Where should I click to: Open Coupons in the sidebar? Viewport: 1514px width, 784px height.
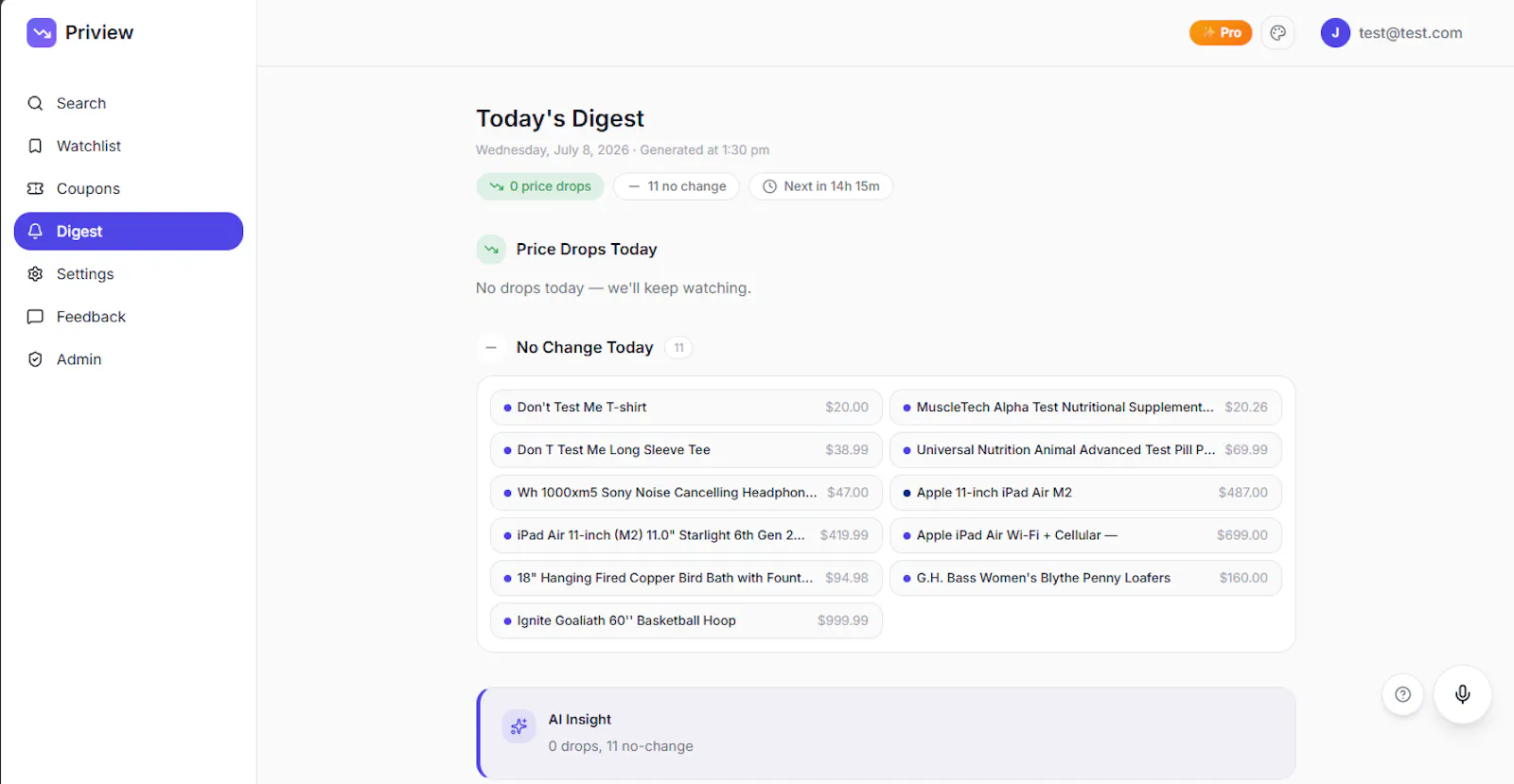(129, 188)
